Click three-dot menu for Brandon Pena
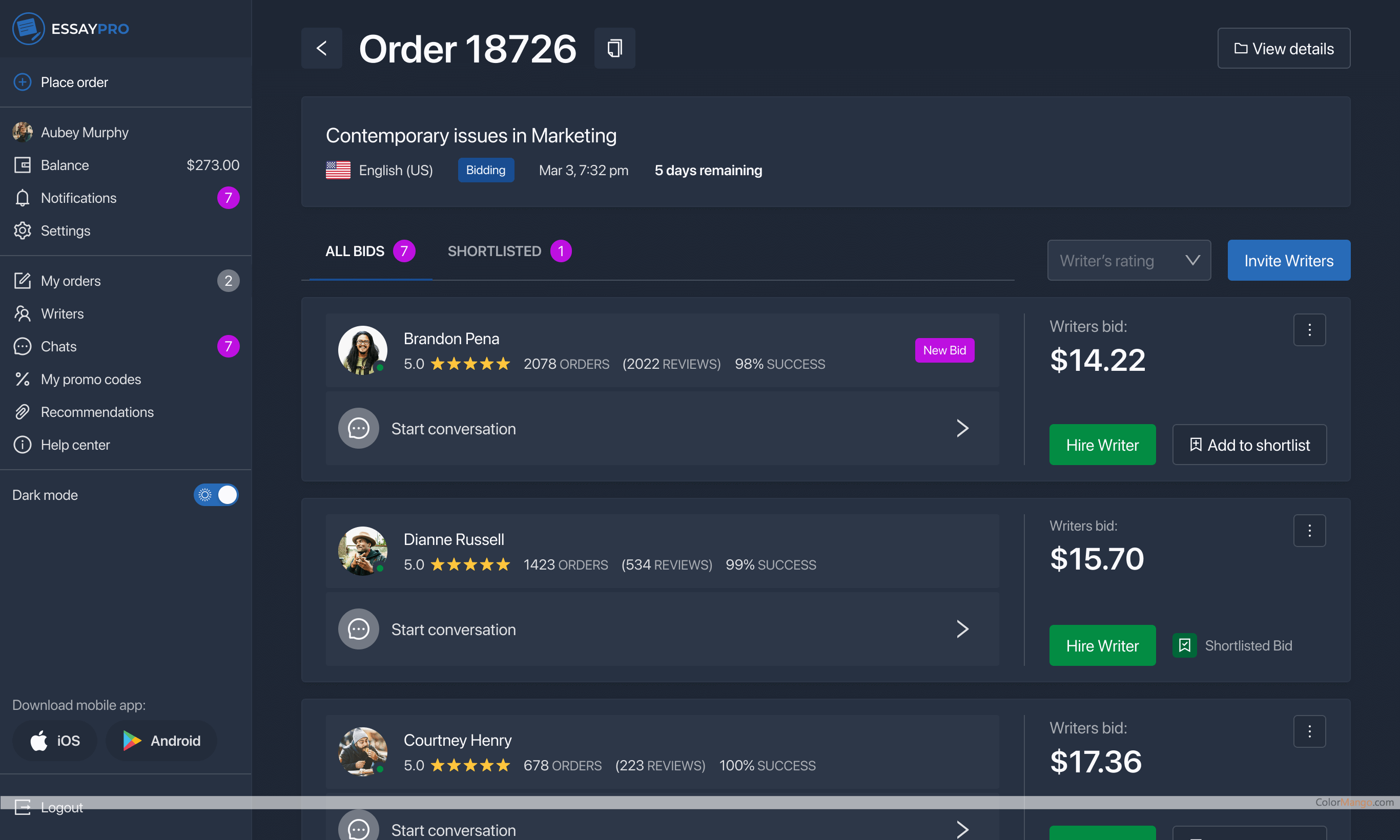 tap(1310, 330)
